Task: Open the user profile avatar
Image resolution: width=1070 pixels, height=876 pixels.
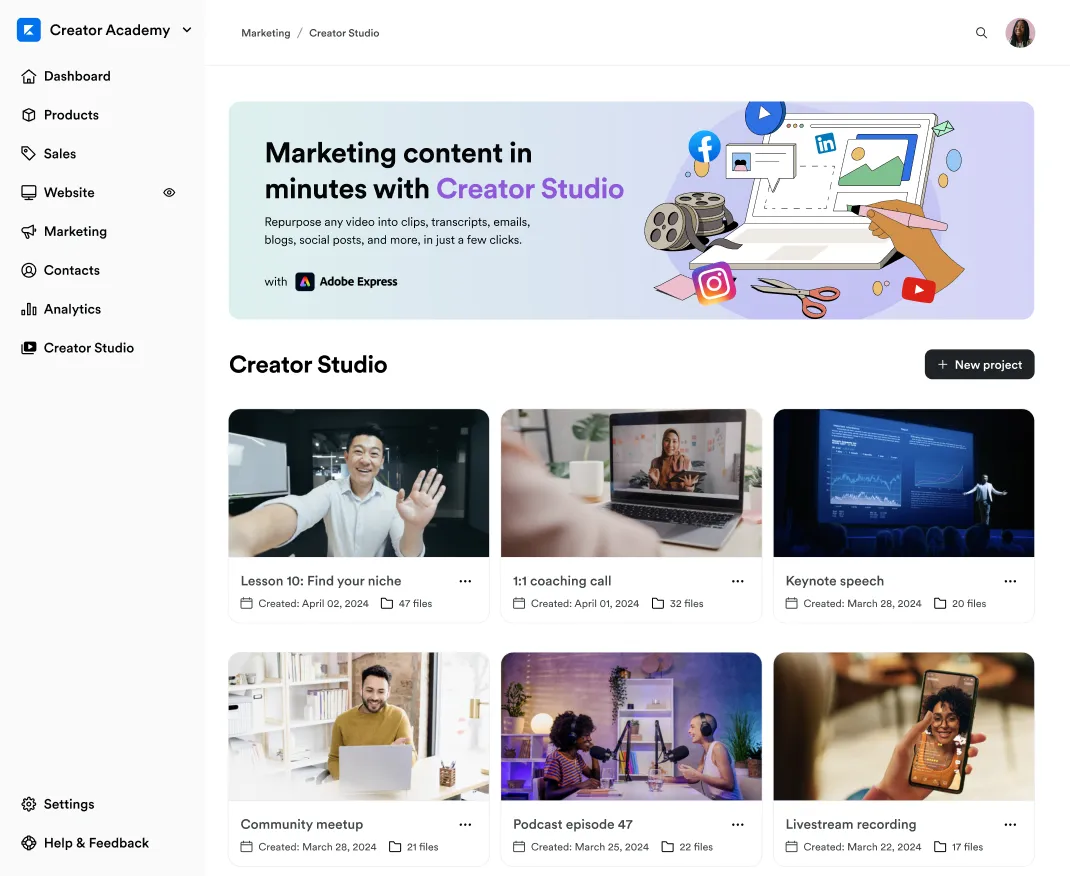Action: (1020, 33)
